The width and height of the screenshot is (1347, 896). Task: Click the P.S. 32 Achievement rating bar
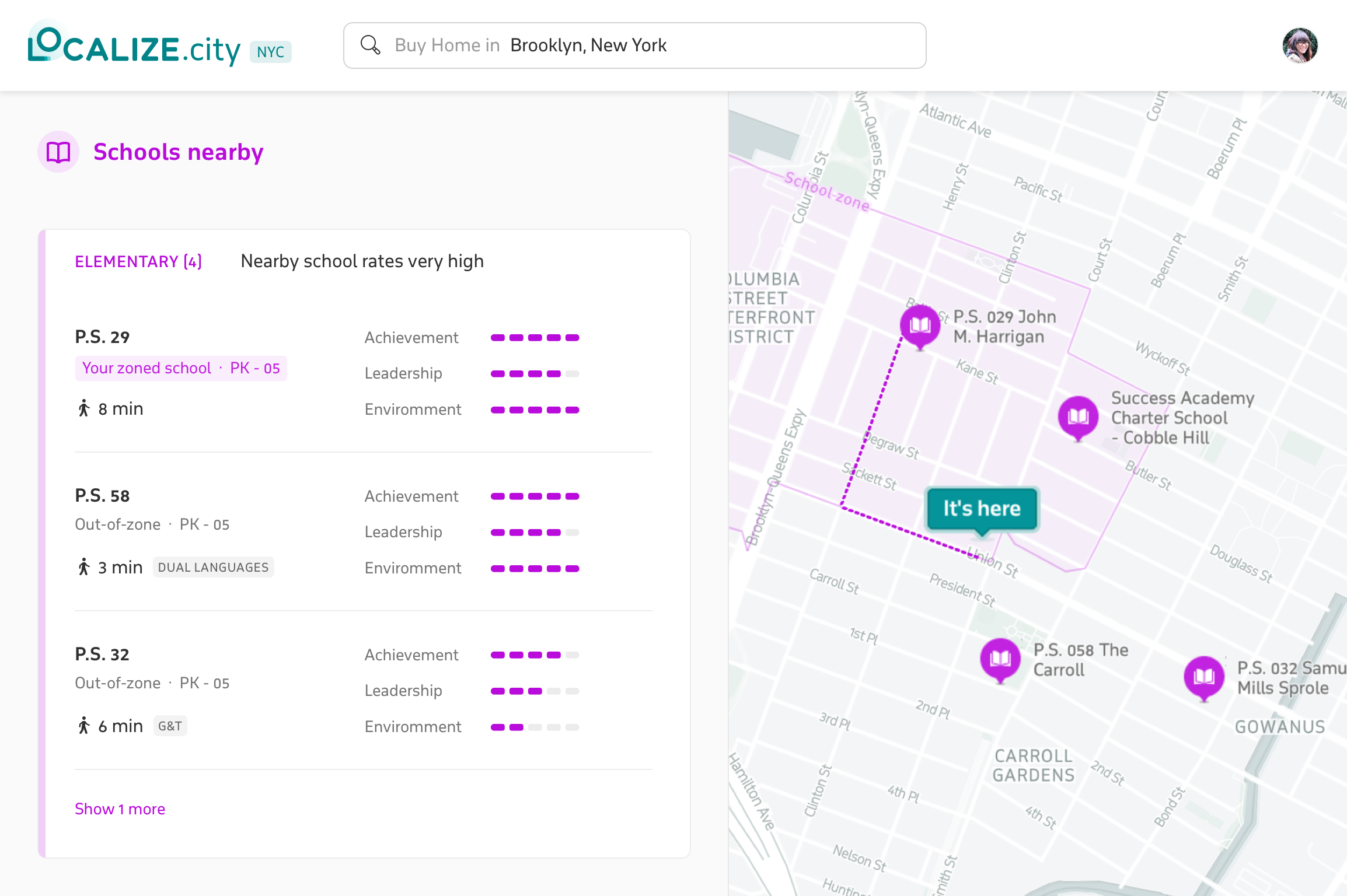[535, 655]
